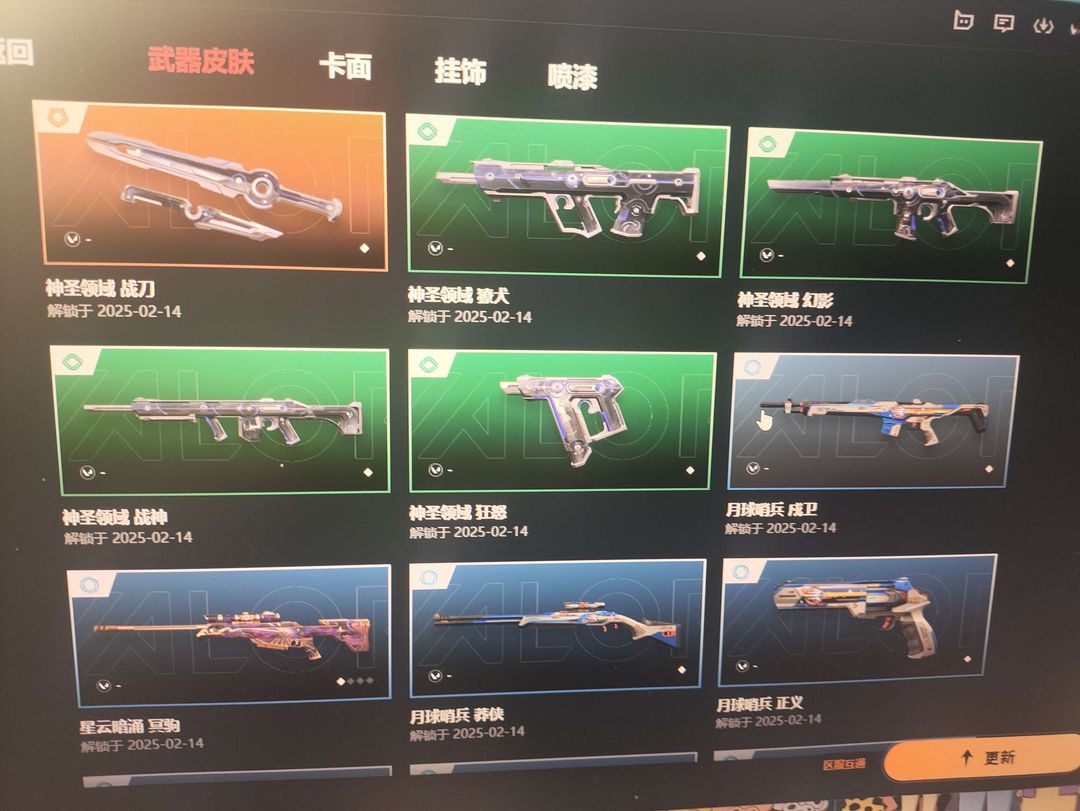
Task: Open the 神圣领域 战刀 knife skin card
Action: click(x=211, y=185)
